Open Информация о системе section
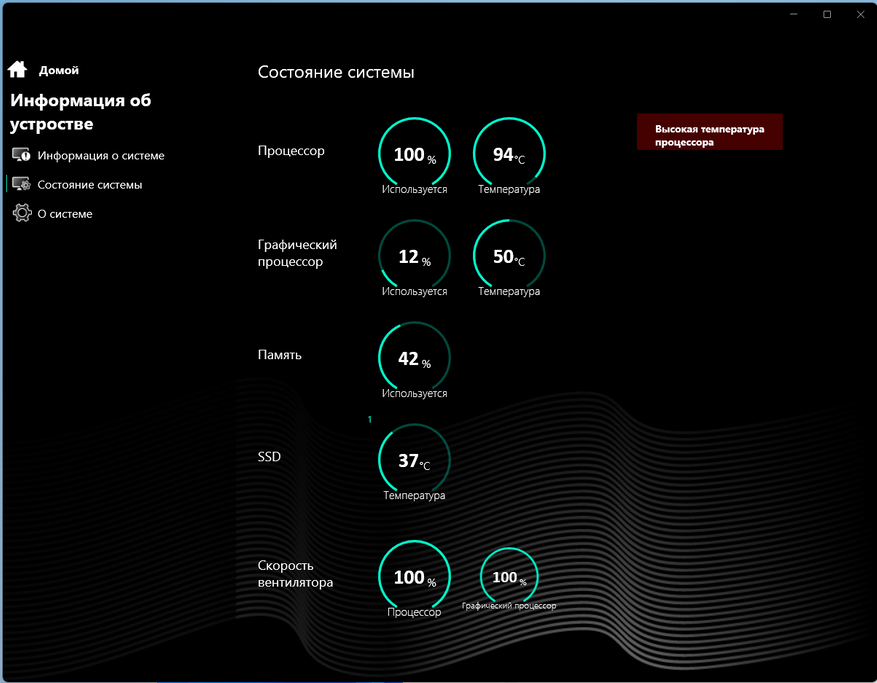 pos(101,156)
